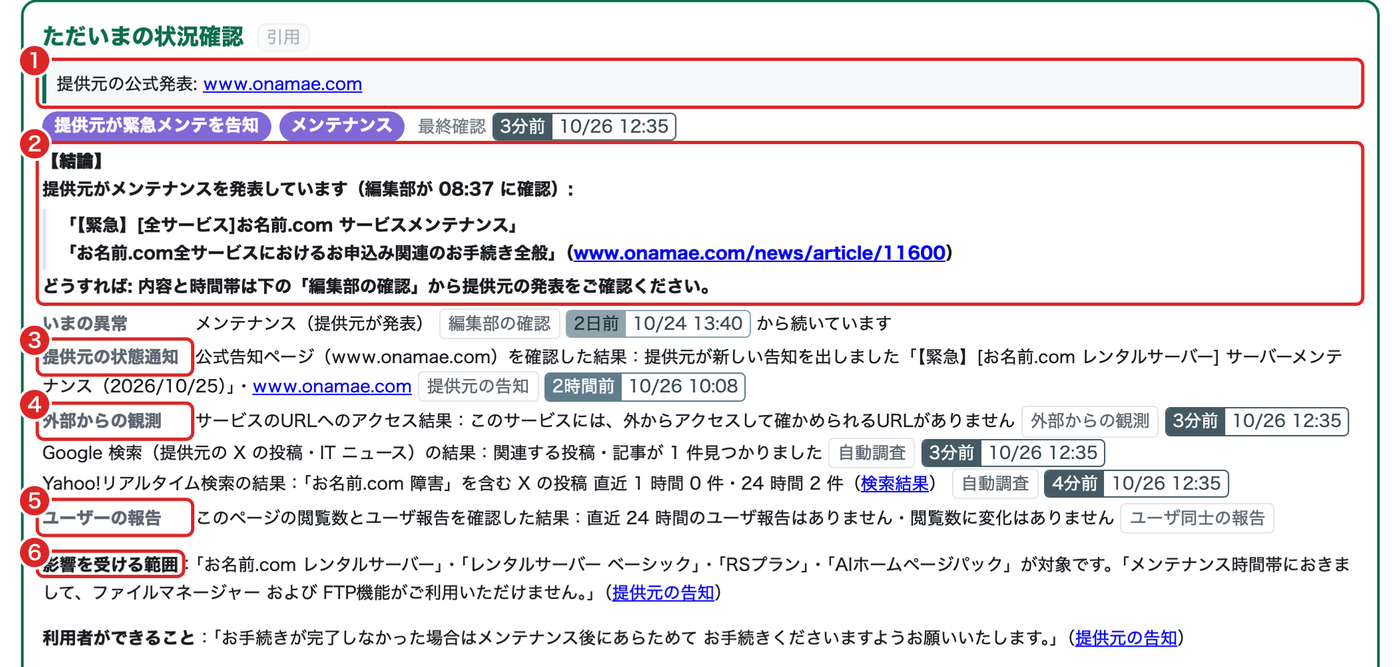
Task: Click the ユーザ同士の報告 button
Action: [1197, 518]
